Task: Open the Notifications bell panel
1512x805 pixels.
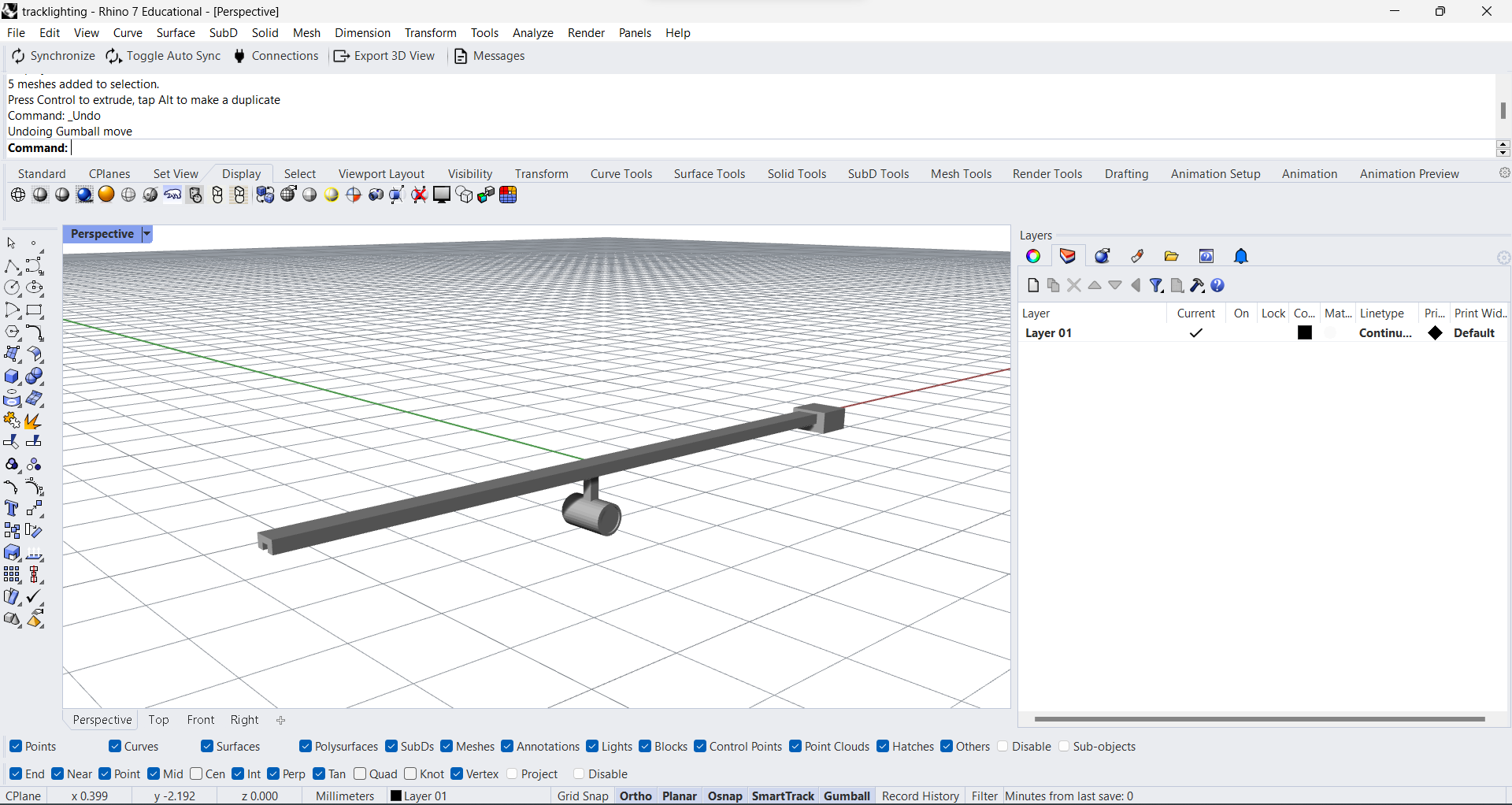Action: pos(1241,256)
